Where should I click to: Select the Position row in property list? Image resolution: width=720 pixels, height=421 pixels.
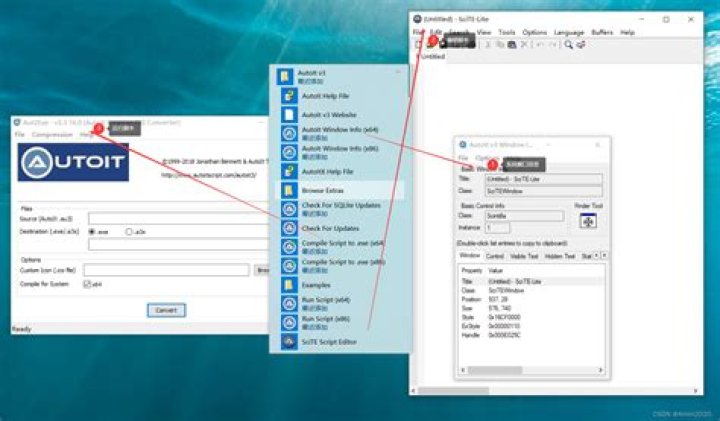point(532,299)
